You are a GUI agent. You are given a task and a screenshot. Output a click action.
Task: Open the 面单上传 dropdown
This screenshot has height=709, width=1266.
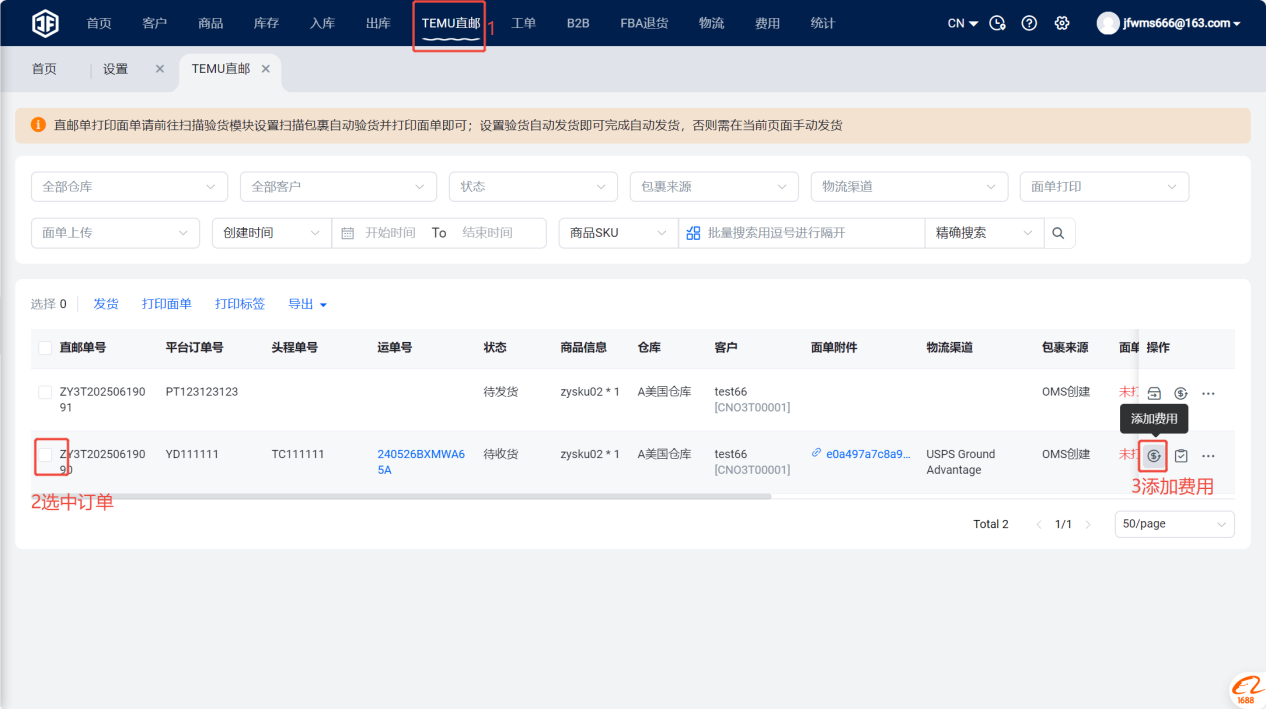(115, 233)
